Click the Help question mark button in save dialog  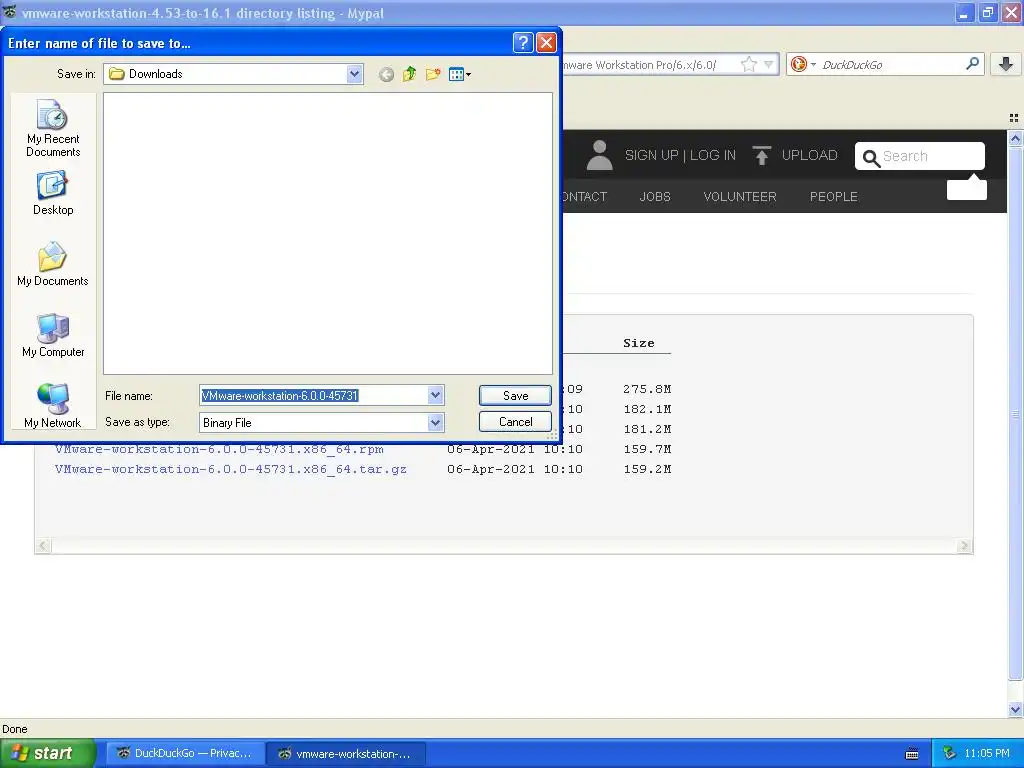pyautogui.click(x=523, y=43)
